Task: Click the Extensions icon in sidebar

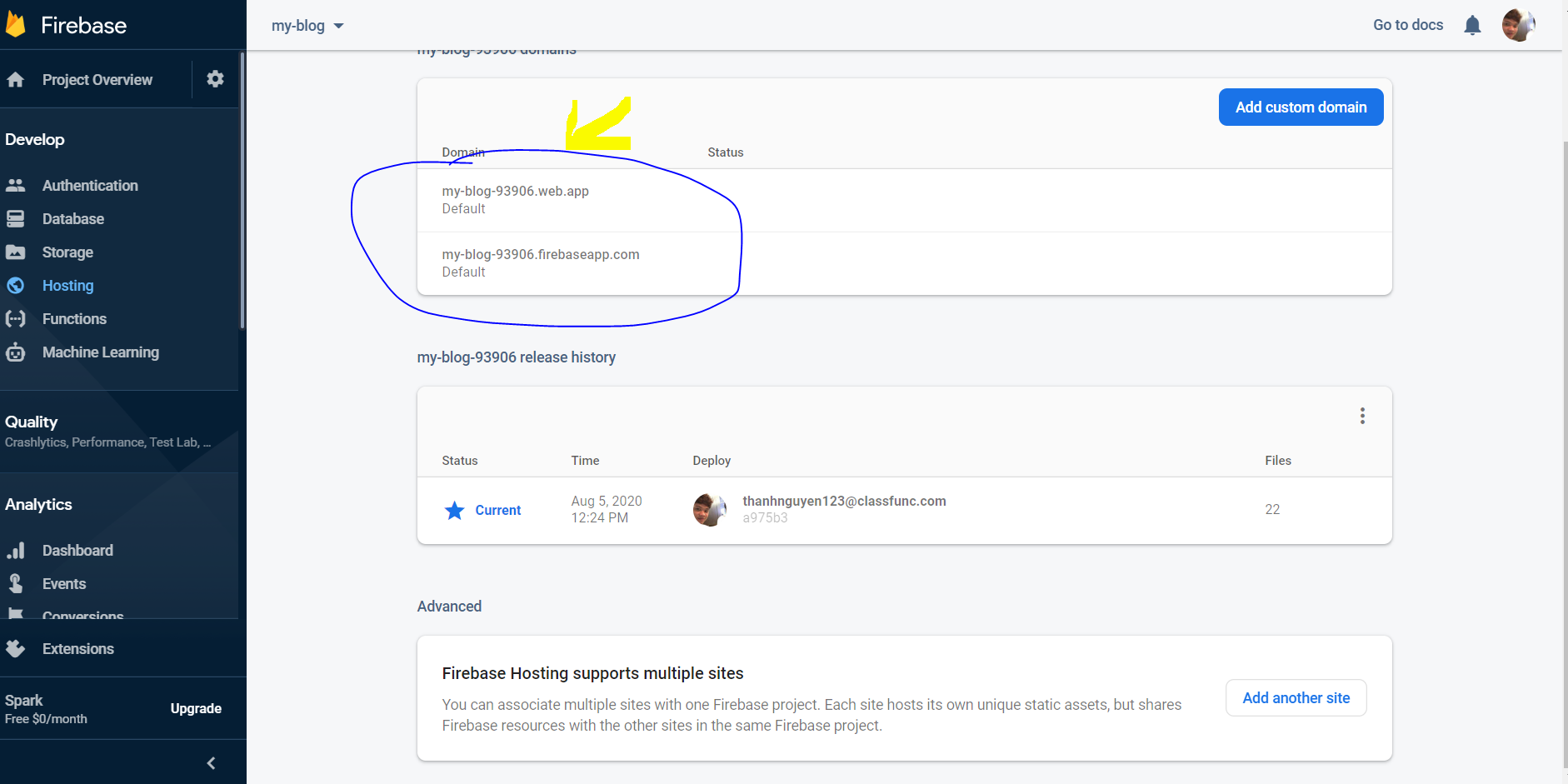Action: pos(16,649)
